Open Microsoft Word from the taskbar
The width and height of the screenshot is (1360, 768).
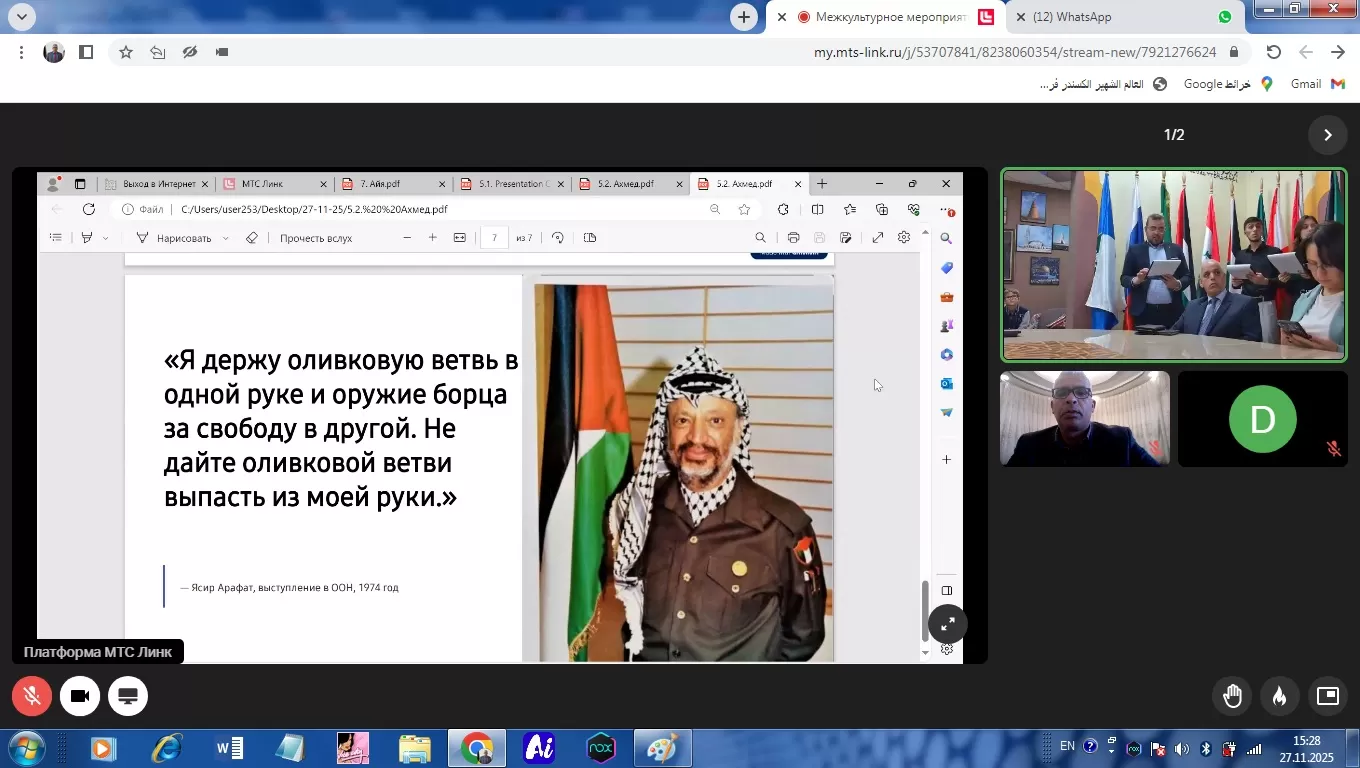point(229,748)
